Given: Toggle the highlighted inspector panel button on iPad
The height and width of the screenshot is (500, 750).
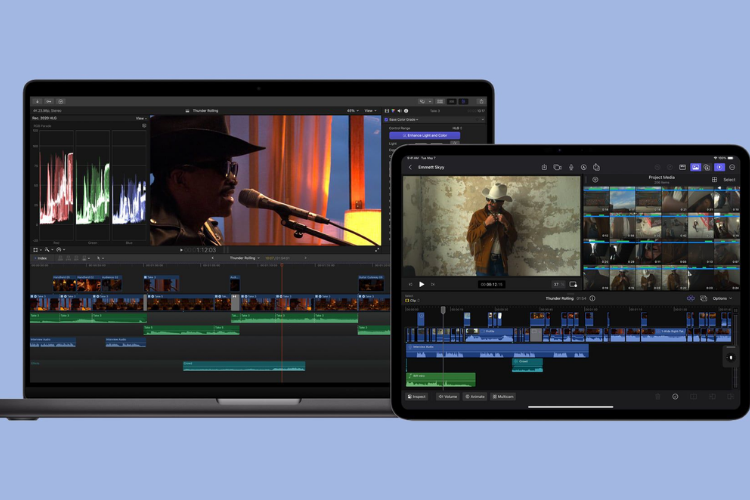Looking at the screenshot, I should click(719, 167).
